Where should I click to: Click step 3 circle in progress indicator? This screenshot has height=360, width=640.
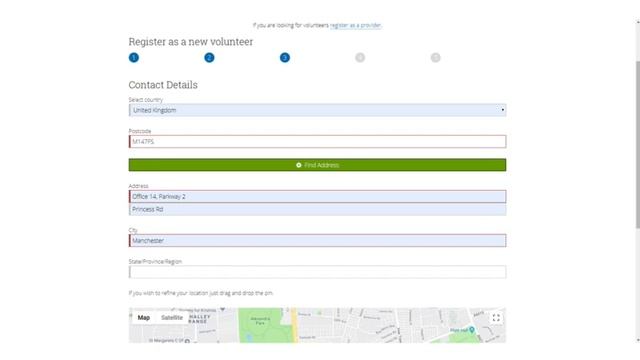coord(285,58)
